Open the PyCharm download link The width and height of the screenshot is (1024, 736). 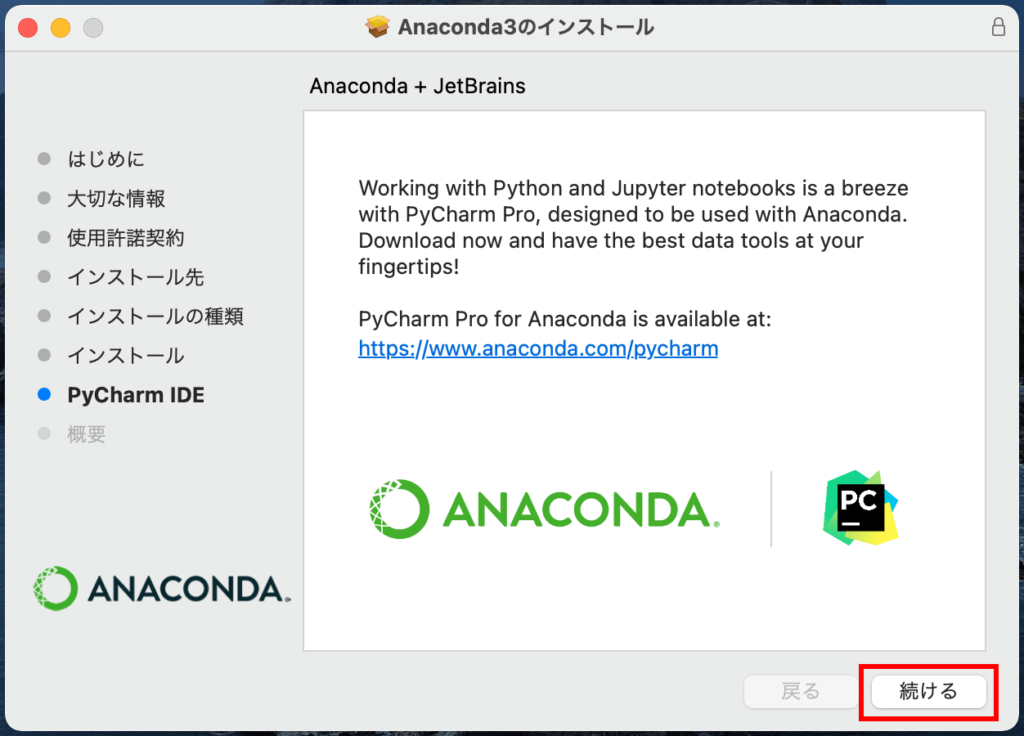(538, 348)
